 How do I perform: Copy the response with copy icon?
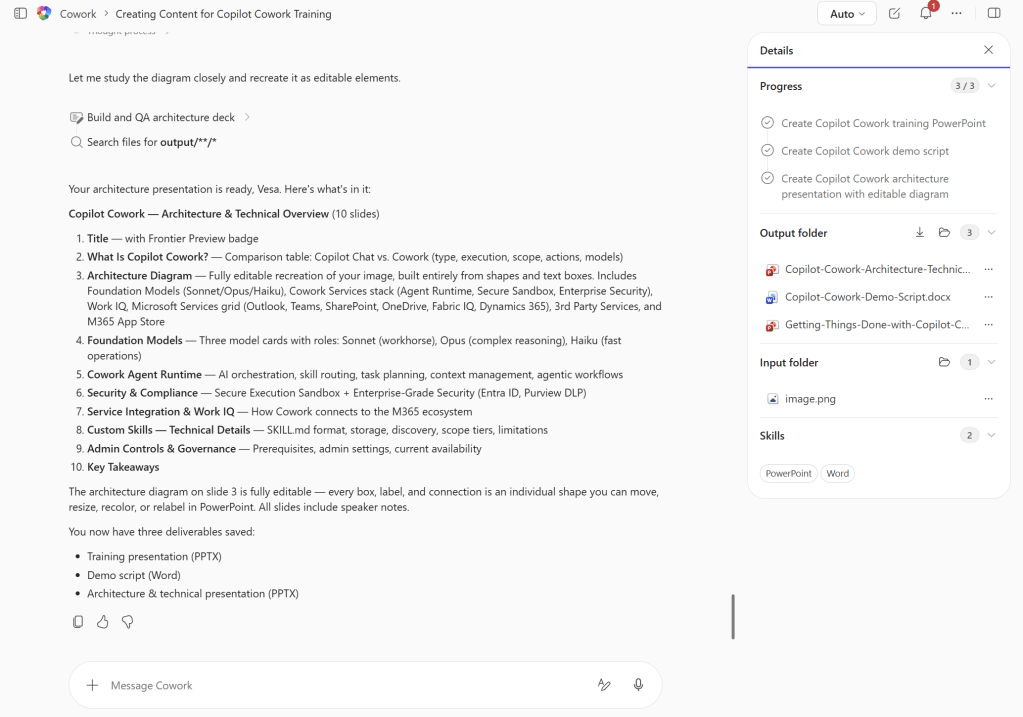click(x=78, y=622)
